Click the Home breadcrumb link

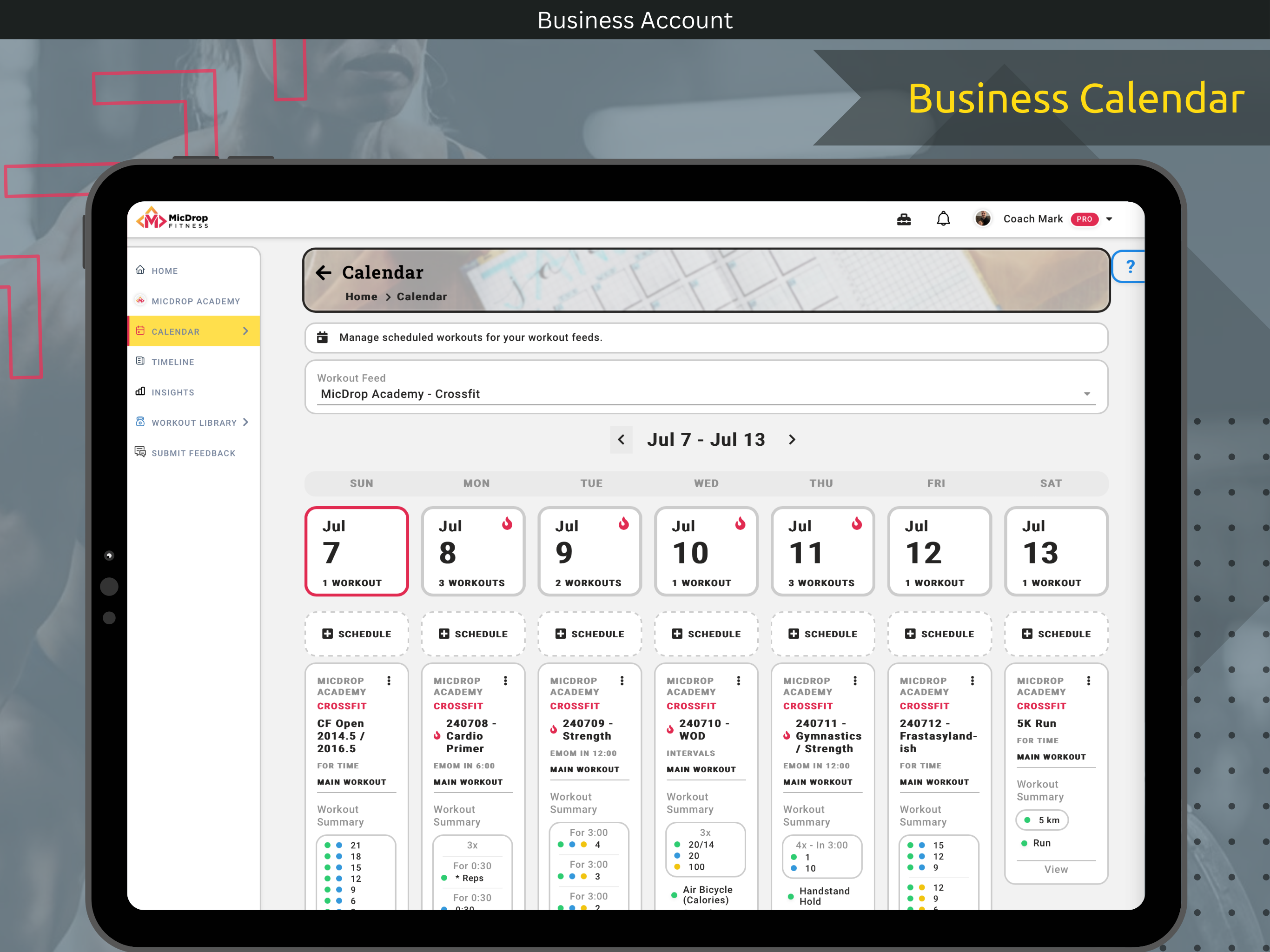click(x=361, y=296)
